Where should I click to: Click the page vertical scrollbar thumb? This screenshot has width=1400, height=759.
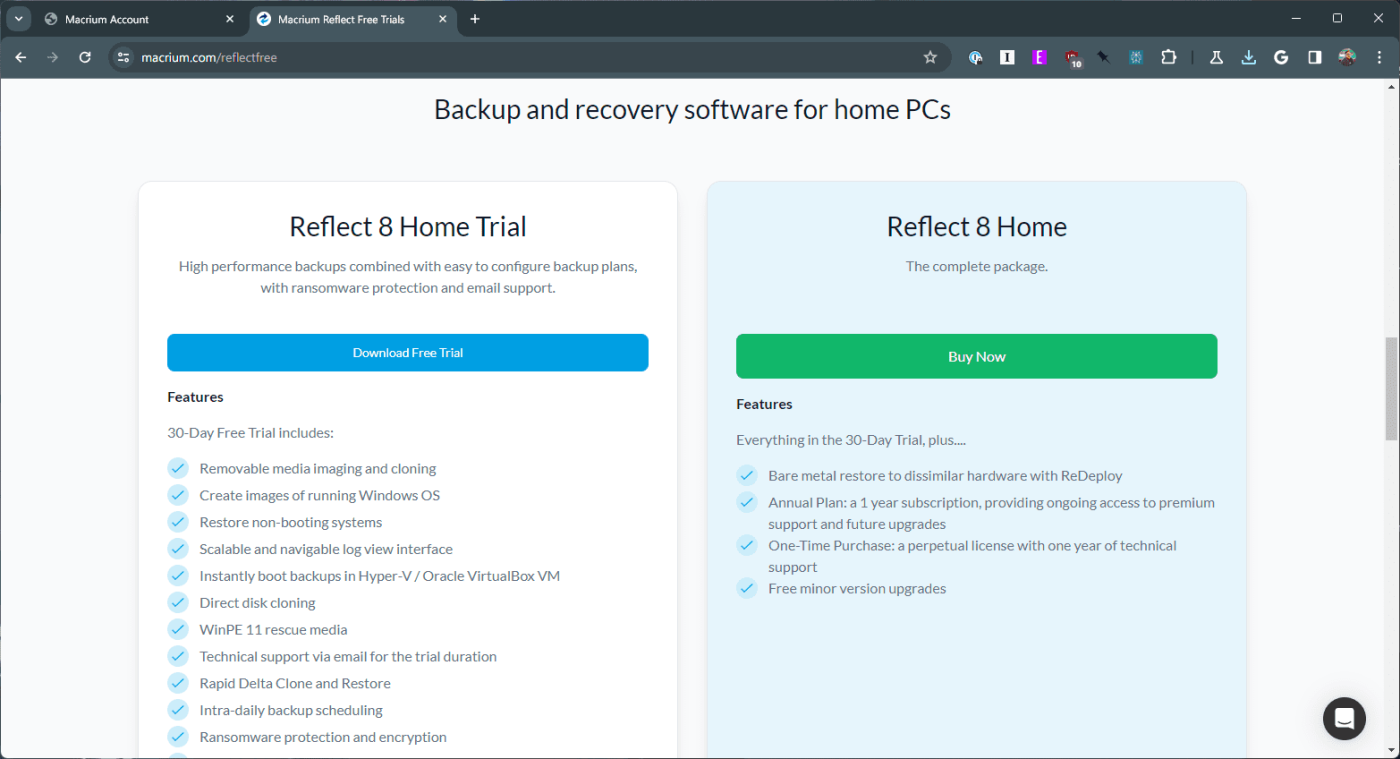(1391, 389)
